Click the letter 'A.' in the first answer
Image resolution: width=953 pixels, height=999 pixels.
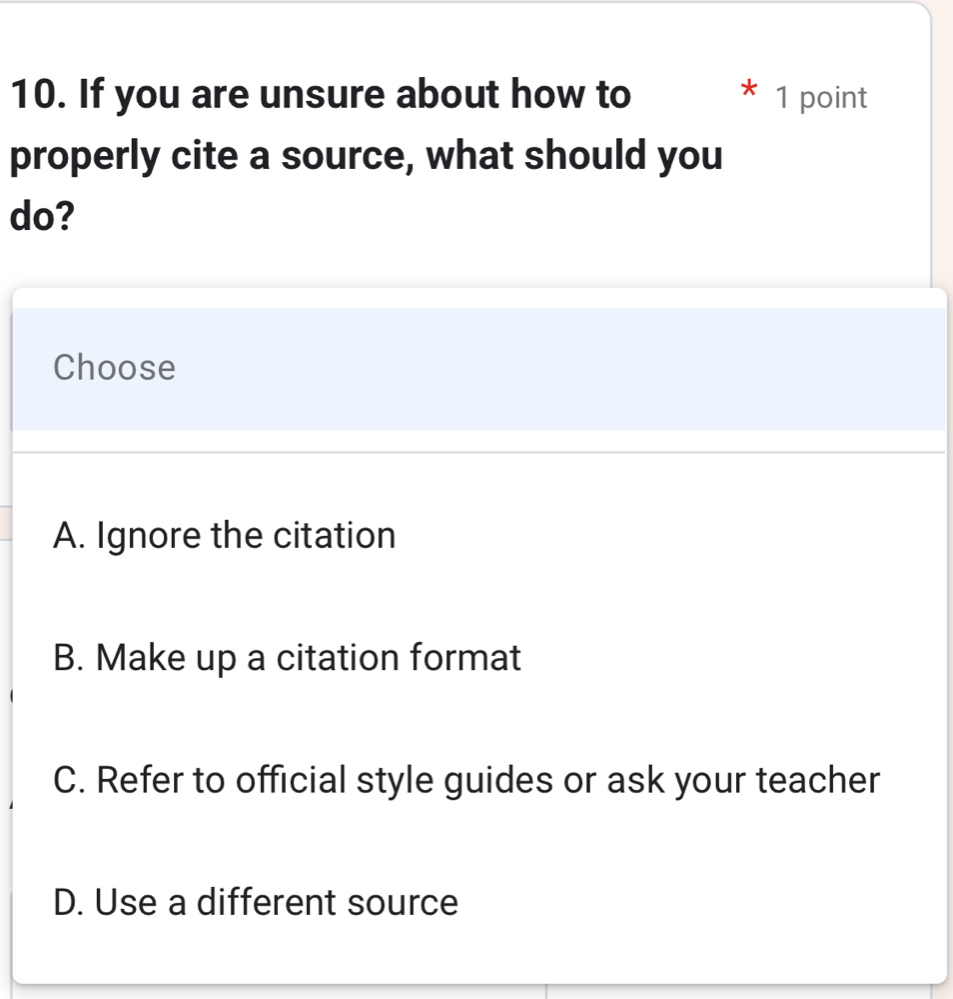point(70,536)
